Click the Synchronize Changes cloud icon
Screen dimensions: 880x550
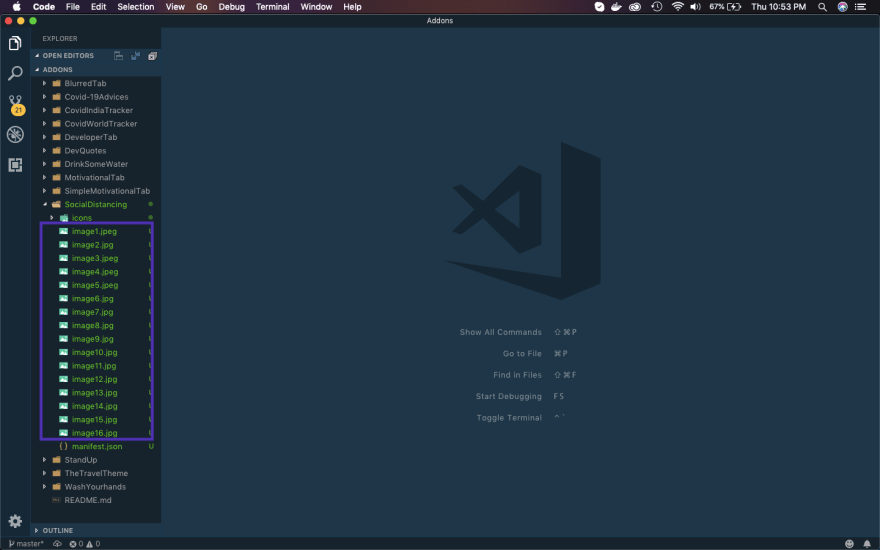pyautogui.click(x=57, y=543)
